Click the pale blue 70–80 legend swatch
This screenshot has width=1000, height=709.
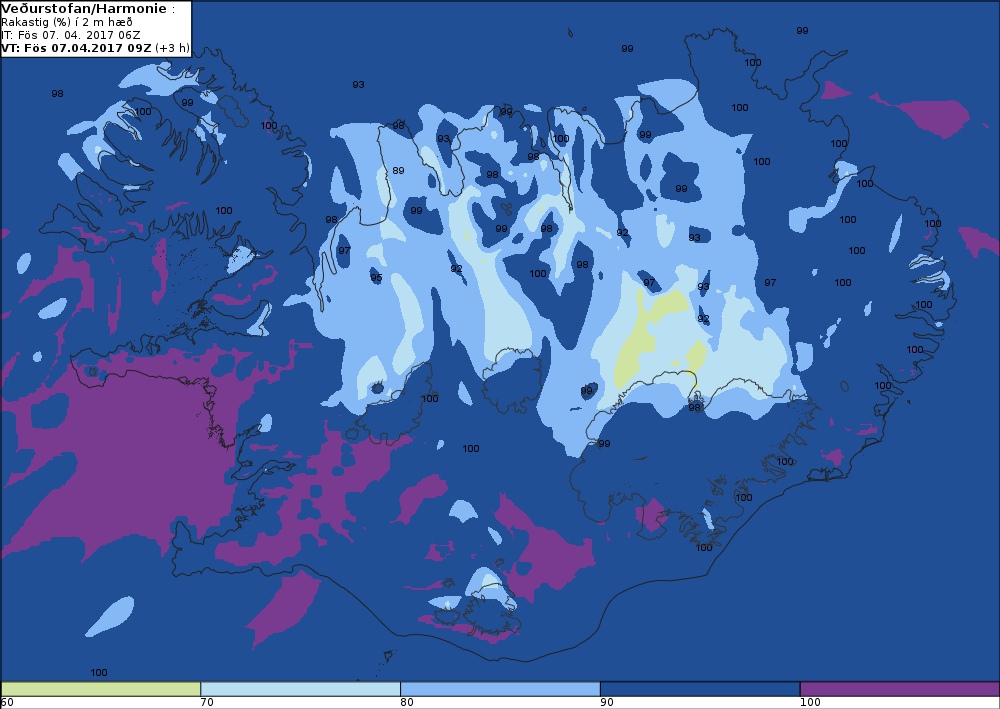click(300, 689)
